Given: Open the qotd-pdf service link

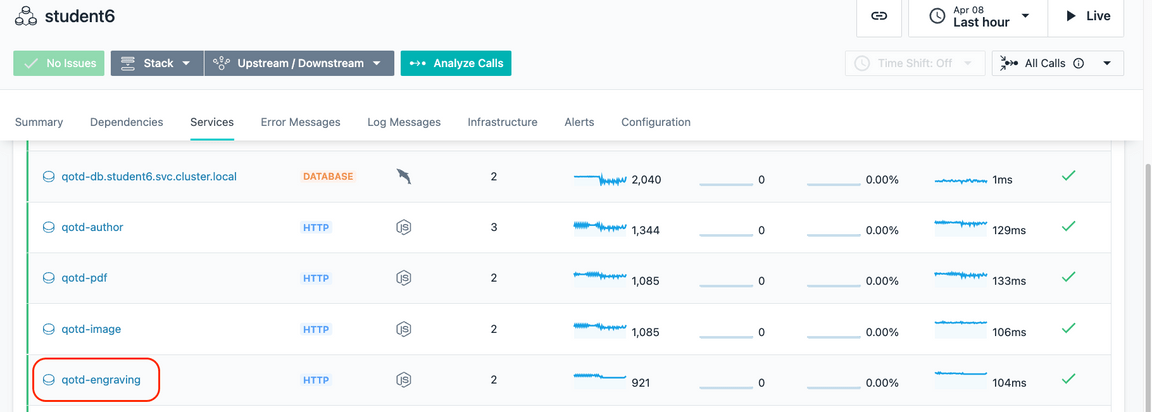Looking at the screenshot, I should (85, 278).
